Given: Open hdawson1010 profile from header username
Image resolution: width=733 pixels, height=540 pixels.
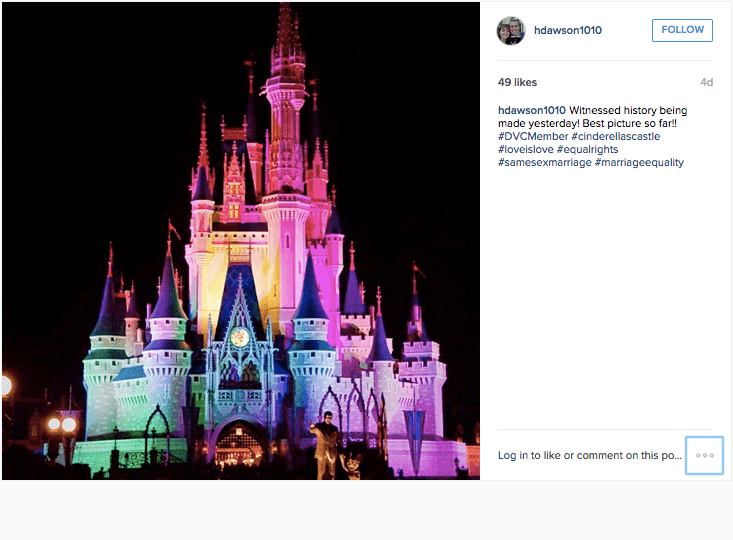Looking at the screenshot, I should point(568,30).
